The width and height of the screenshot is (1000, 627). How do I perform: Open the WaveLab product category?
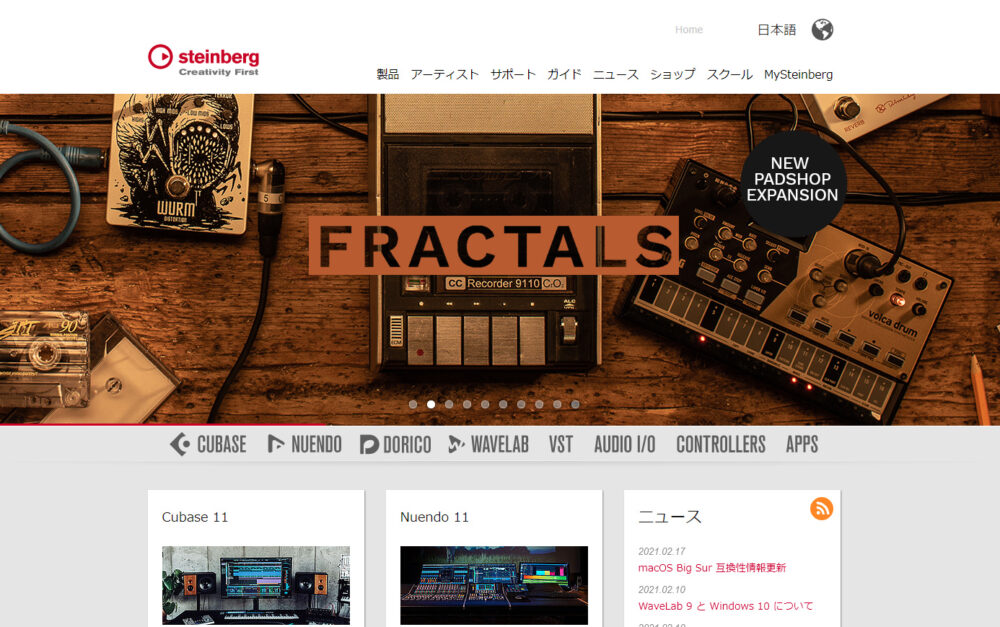coord(489,444)
